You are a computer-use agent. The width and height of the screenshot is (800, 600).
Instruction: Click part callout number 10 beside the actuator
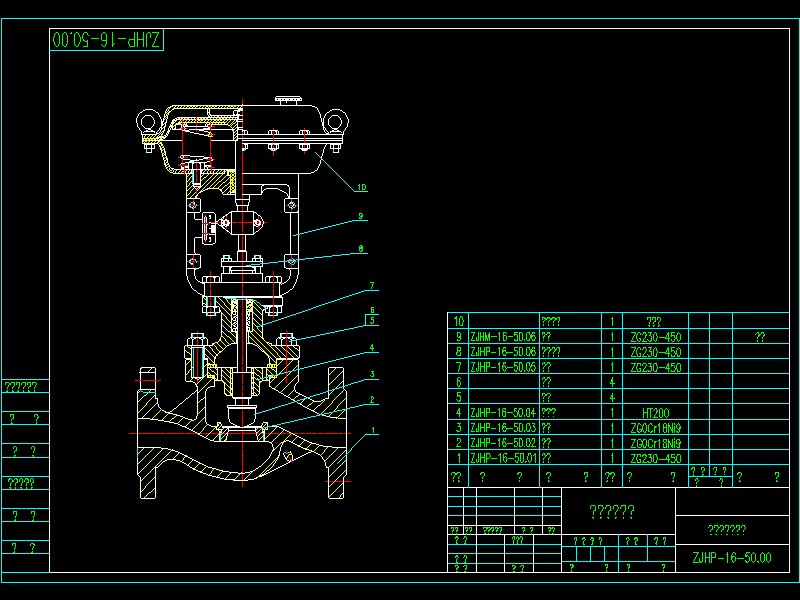(x=361, y=187)
